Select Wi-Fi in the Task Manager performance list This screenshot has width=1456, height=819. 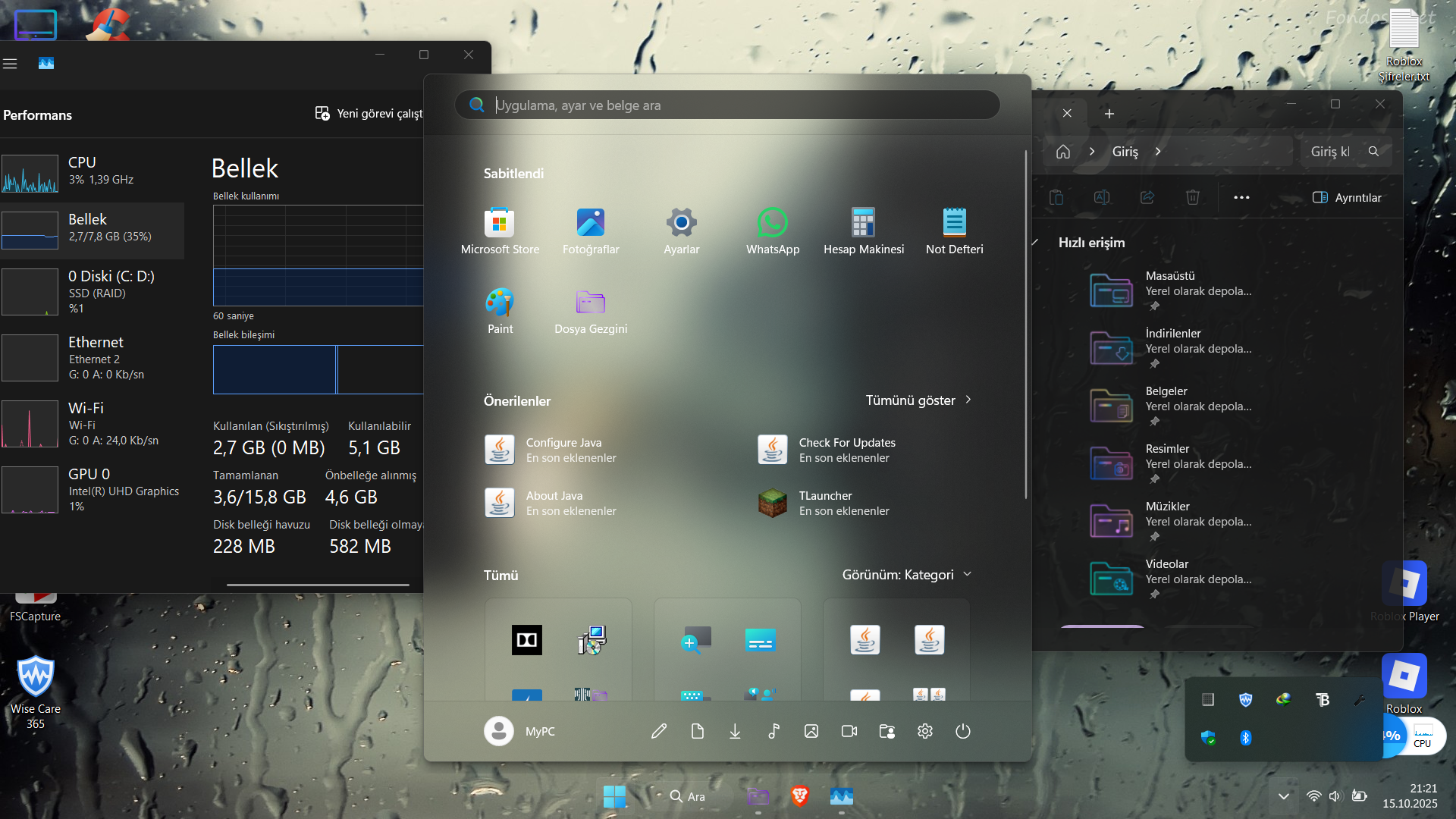92,424
